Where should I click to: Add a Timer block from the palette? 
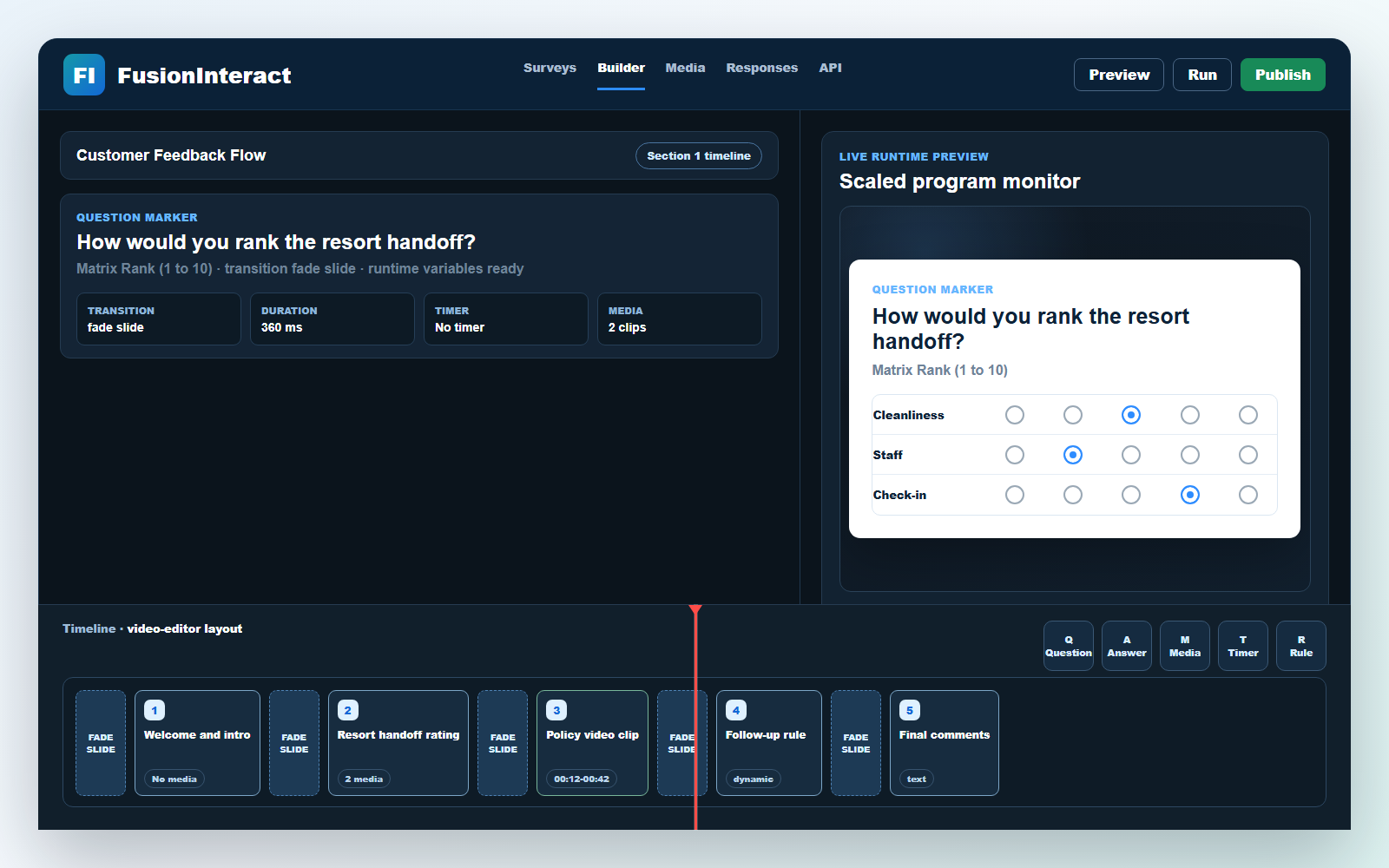point(1243,646)
